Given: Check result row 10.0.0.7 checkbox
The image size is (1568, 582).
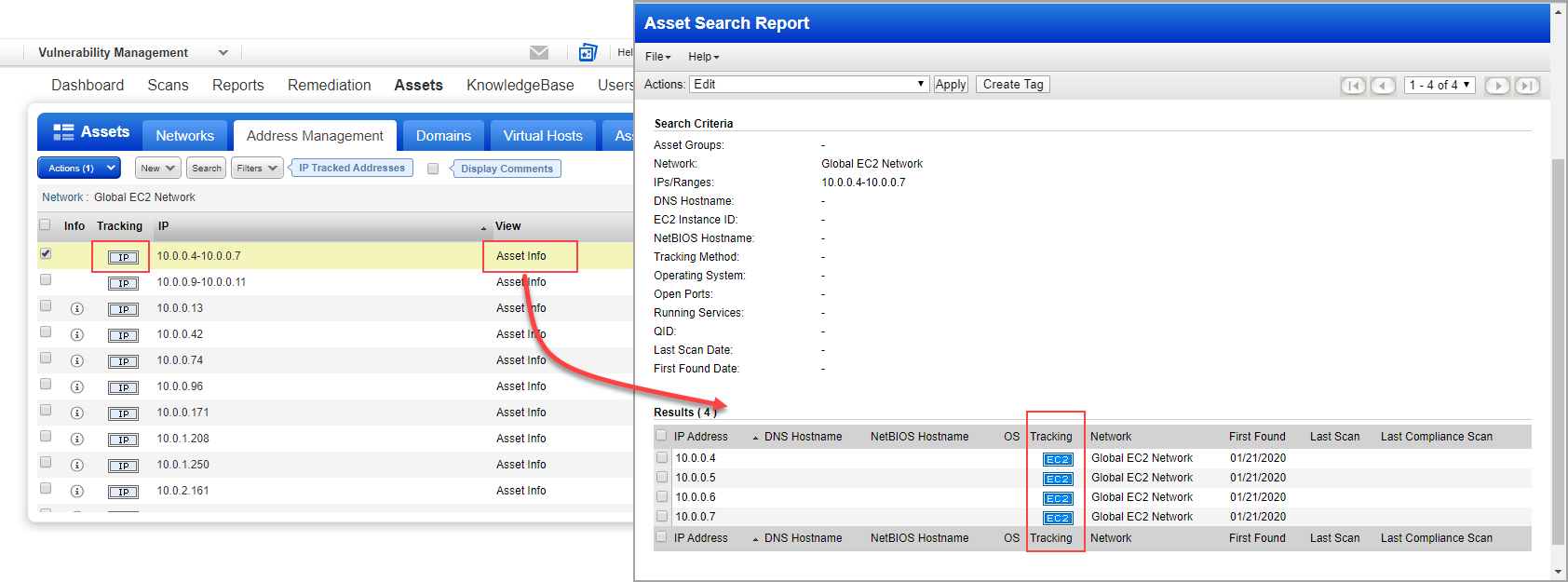Looking at the screenshot, I should tap(662, 516).
